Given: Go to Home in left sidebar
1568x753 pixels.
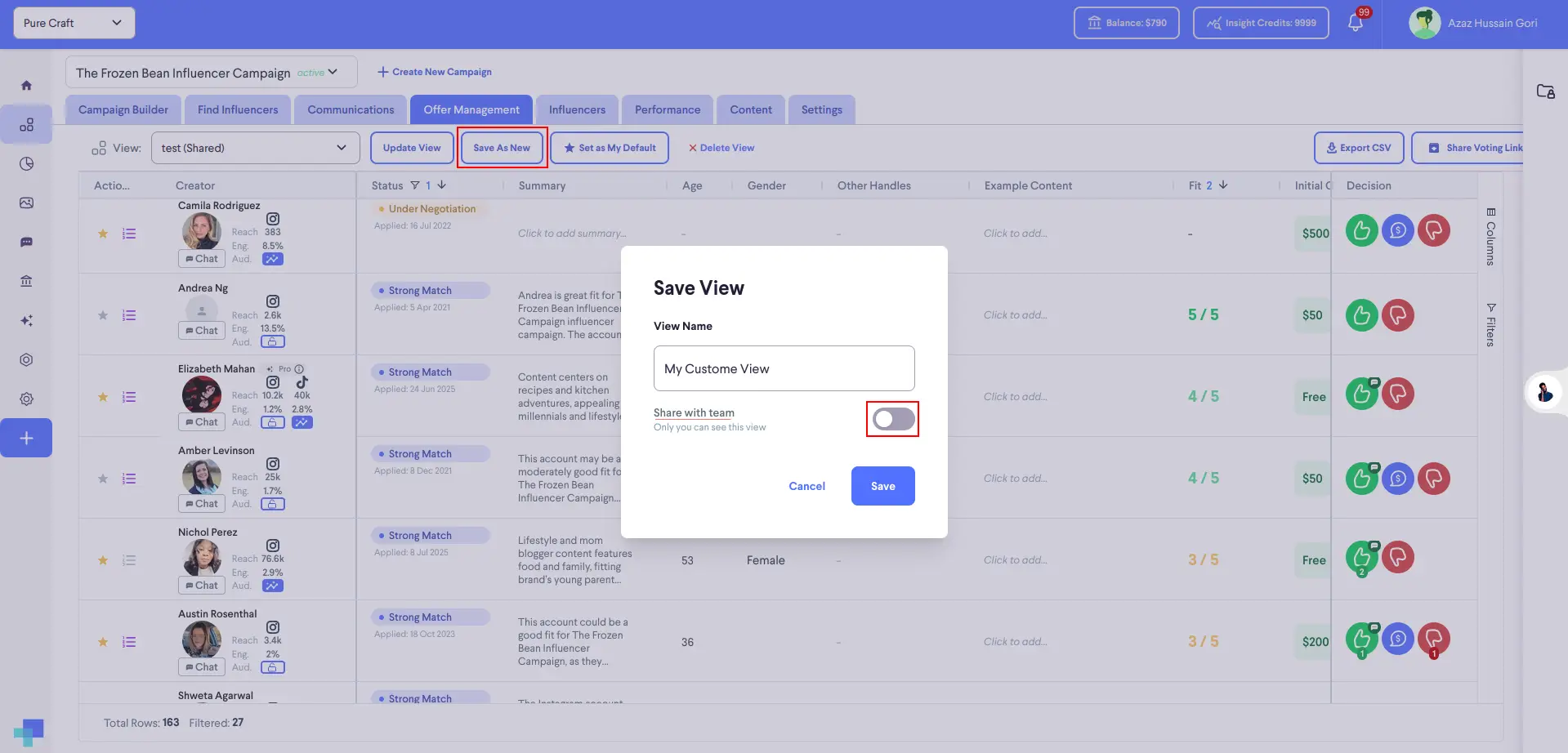Looking at the screenshot, I should point(26,85).
